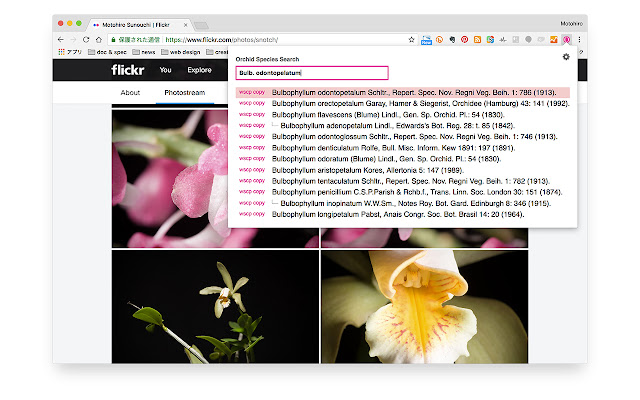This screenshot has height=400, width=640.
Task: Reload the page with refresh icon
Action: coord(86,40)
